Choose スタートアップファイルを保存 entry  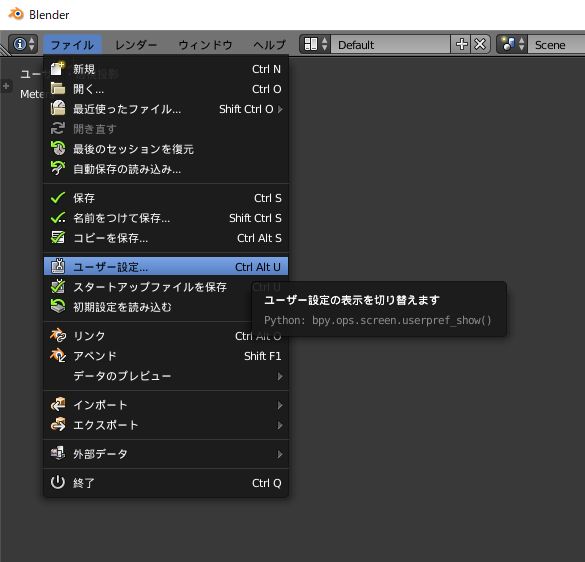pos(166,287)
